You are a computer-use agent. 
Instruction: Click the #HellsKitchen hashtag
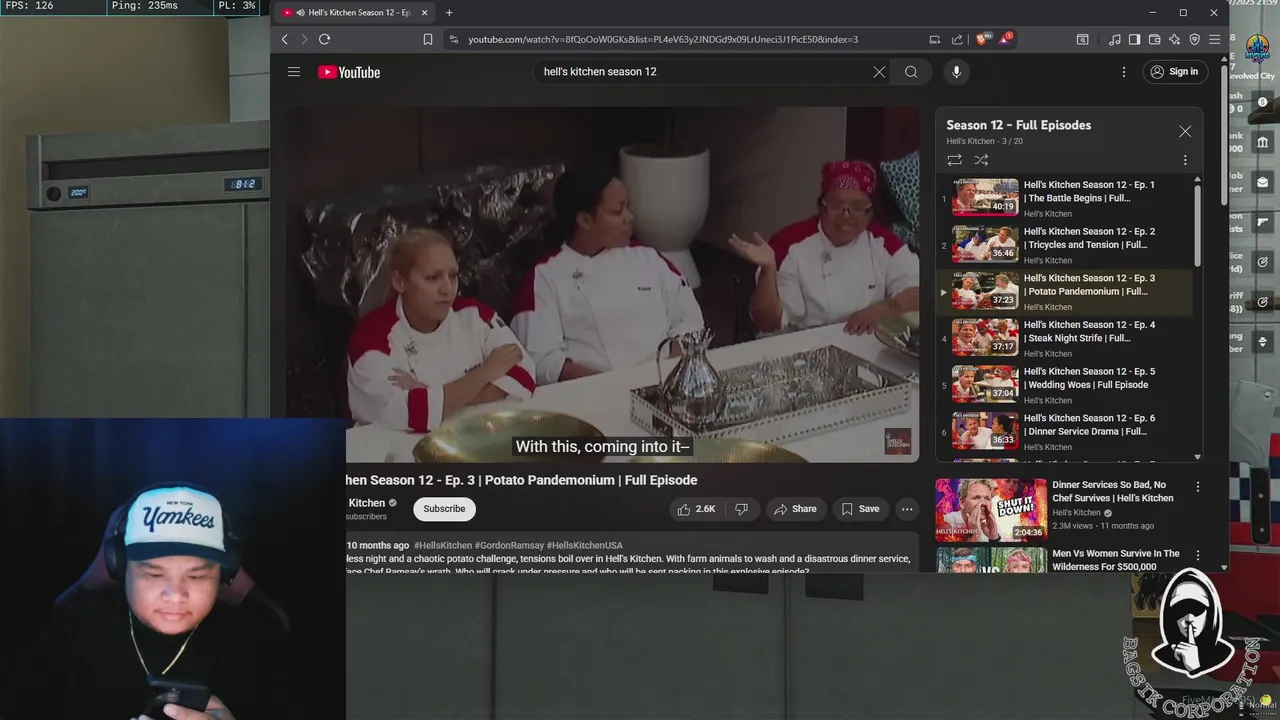[x=443, y=546]
